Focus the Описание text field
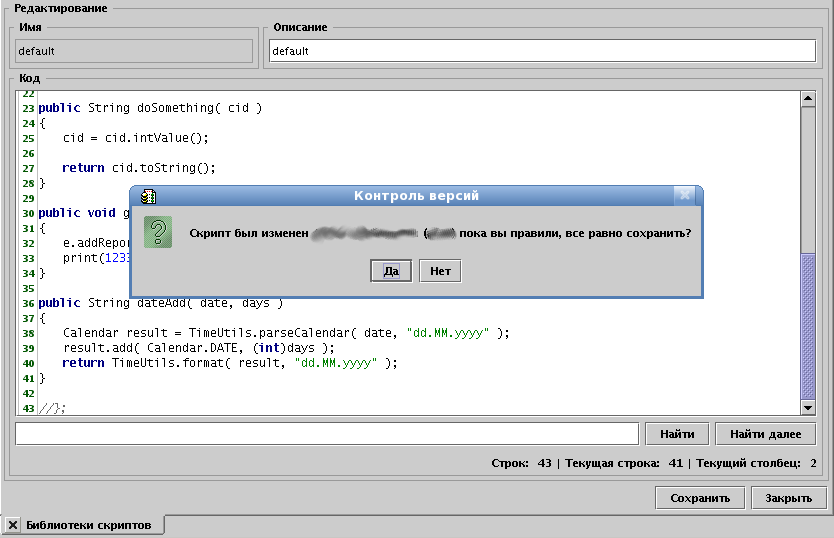The height and width of the screenshot is (538, 834). coord(542,51)
